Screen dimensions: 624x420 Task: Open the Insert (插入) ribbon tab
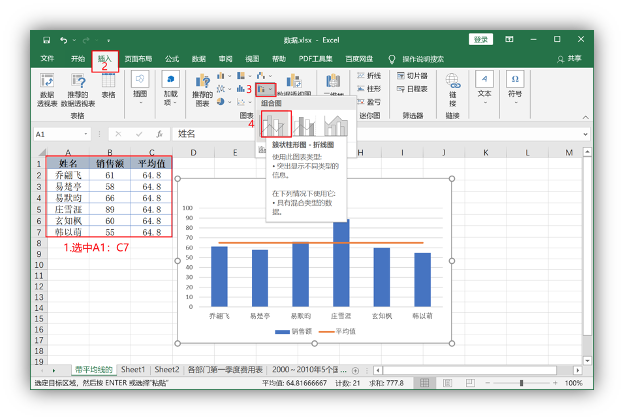(x=105, y=59)
